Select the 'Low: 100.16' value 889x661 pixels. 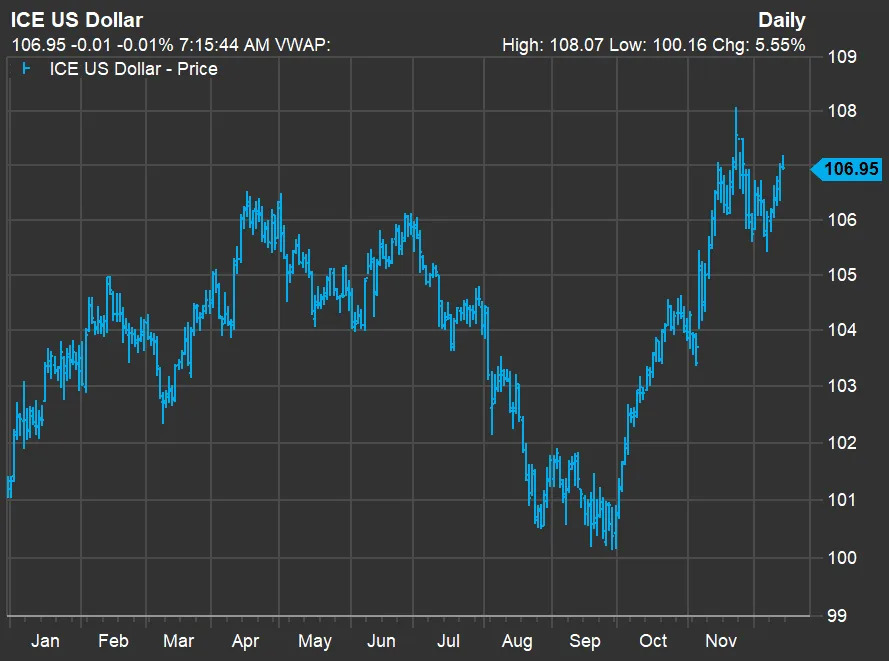point(658,45)
